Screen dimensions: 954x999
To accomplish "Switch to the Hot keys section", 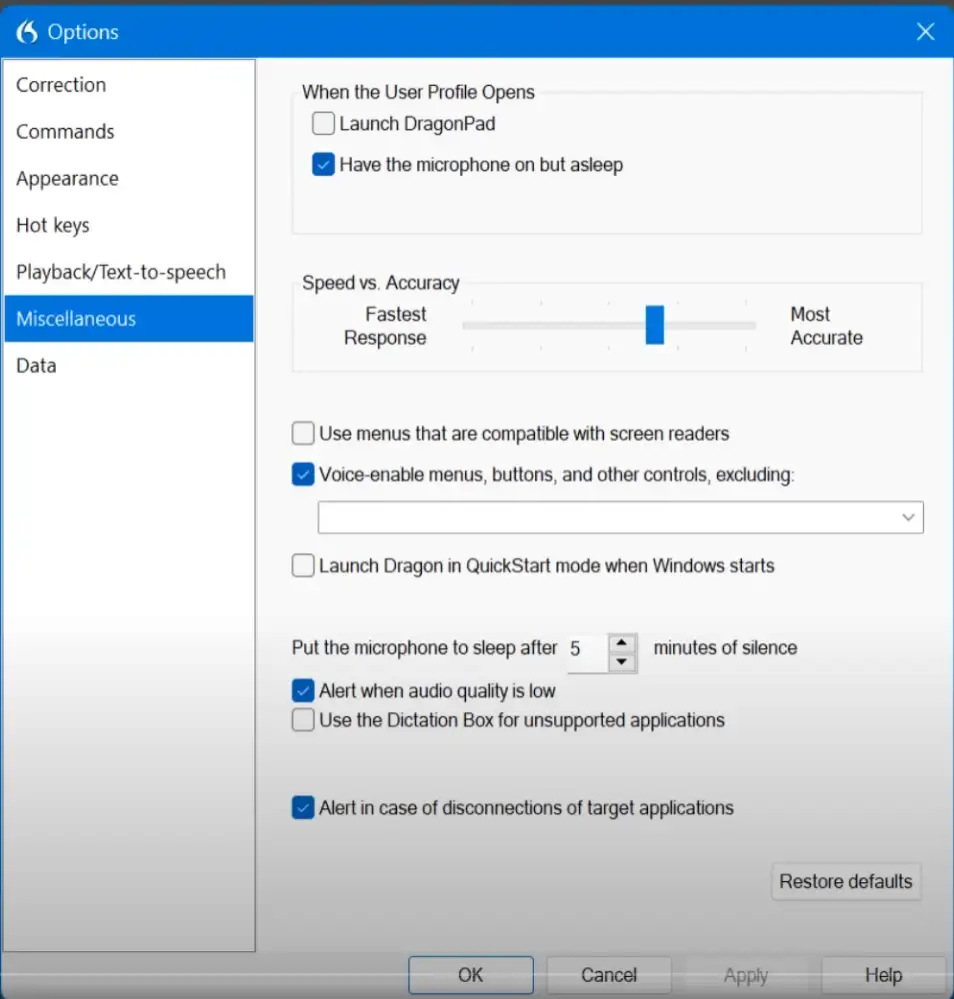I will click(x=53, y=226).
